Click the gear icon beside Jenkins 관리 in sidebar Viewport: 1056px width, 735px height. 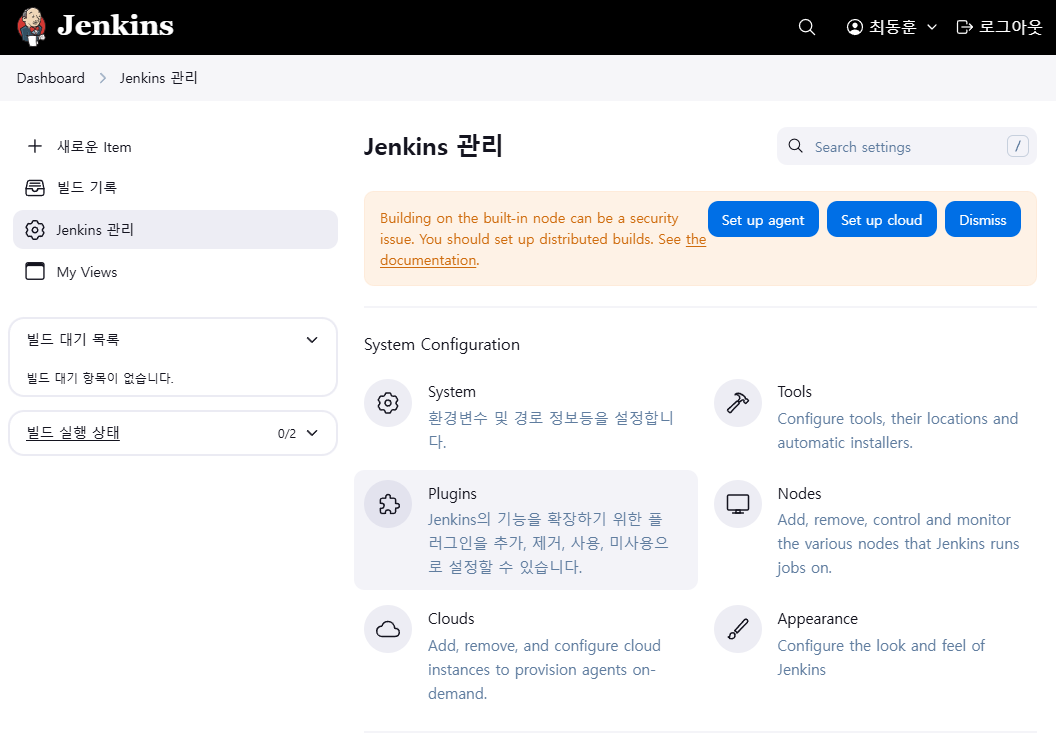[x=35, y=230]
